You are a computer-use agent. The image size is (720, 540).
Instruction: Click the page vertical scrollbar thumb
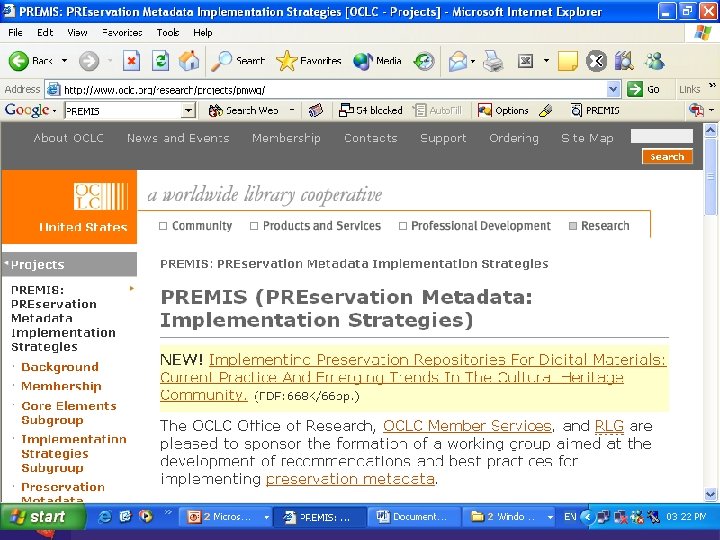coord(710,176)
